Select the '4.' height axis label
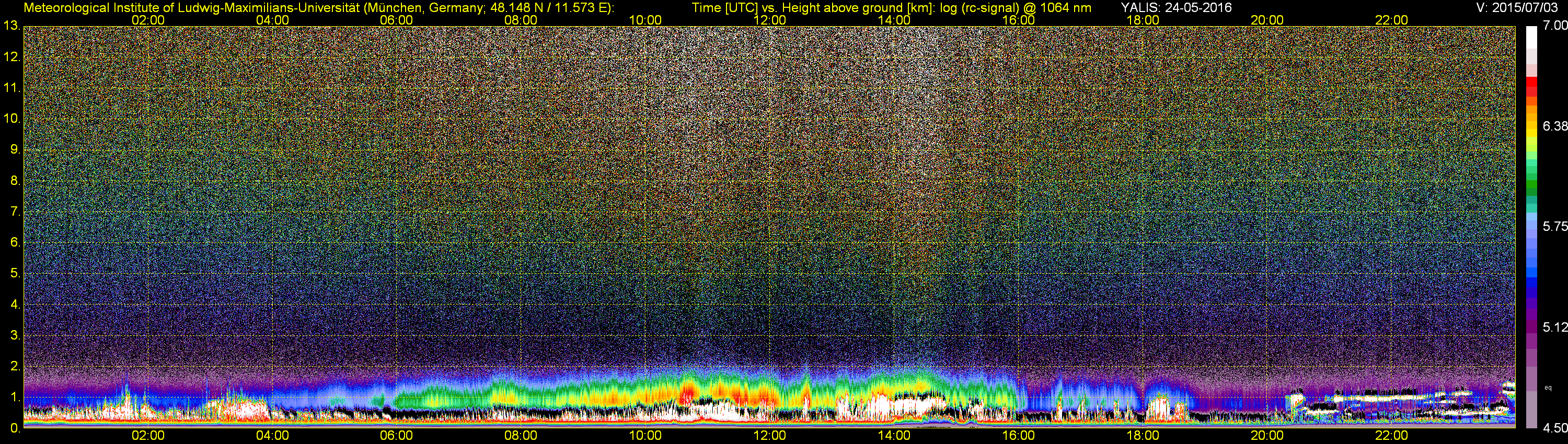The width and height of the screenshot is (1568, 444). [15, 304]
